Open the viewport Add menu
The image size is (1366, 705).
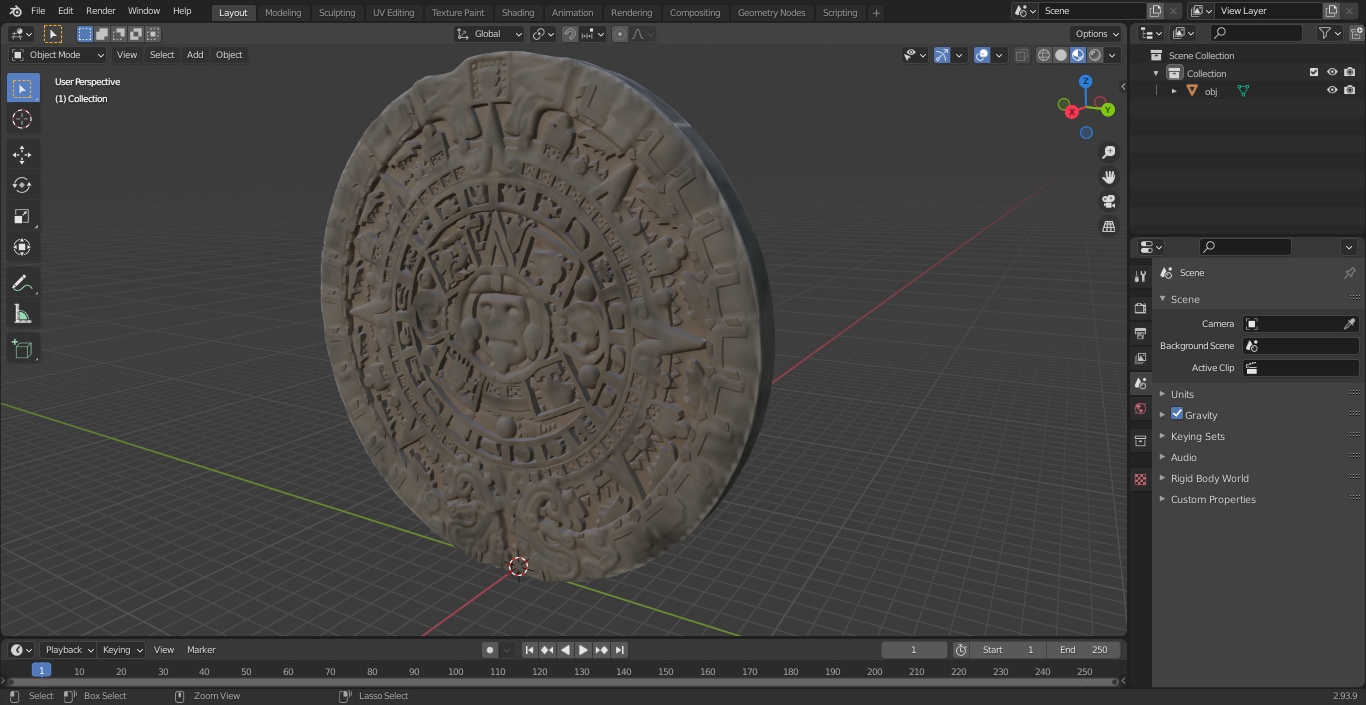[x=195, y=55]
